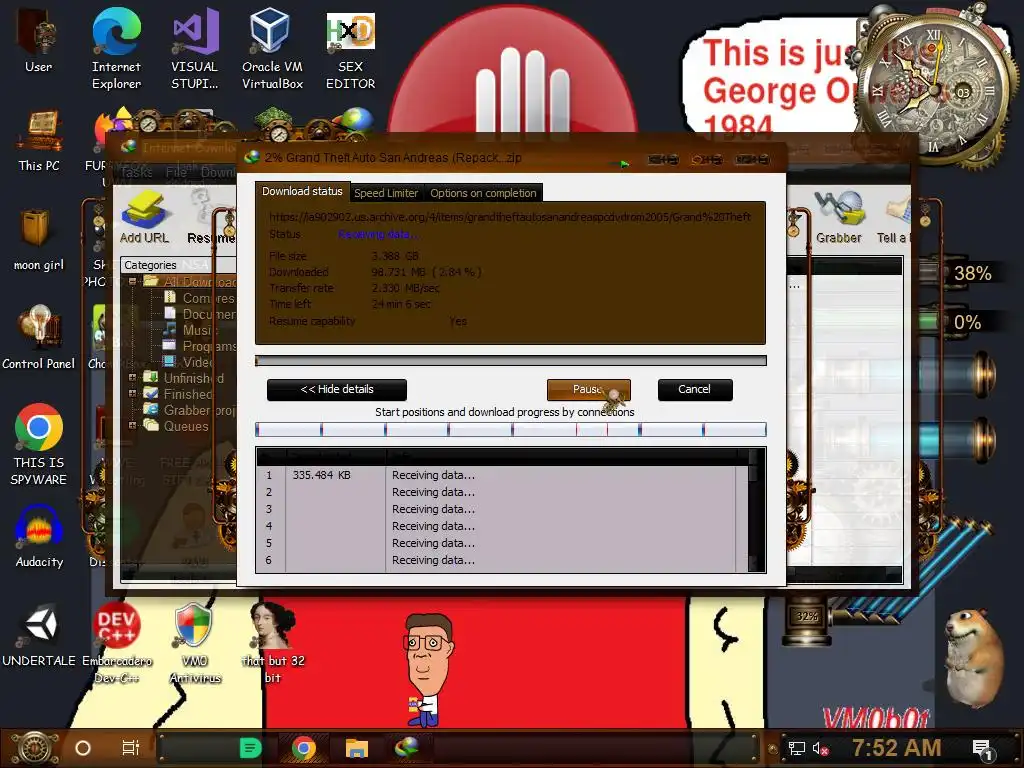
Task: Click the connections progress segment bar
Action: point(511,429)
